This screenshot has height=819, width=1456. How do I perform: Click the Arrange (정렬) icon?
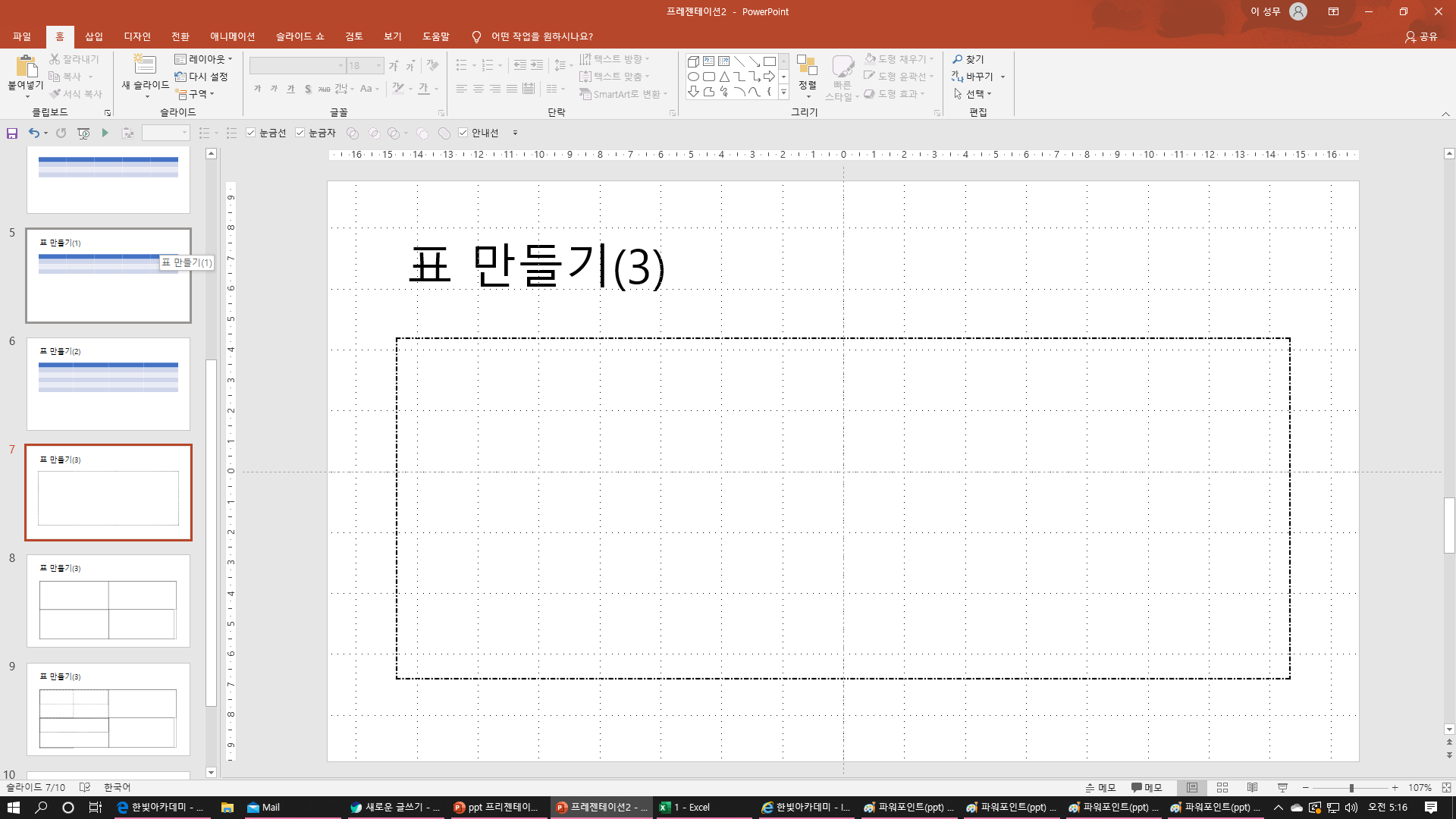tap(807, 68)
